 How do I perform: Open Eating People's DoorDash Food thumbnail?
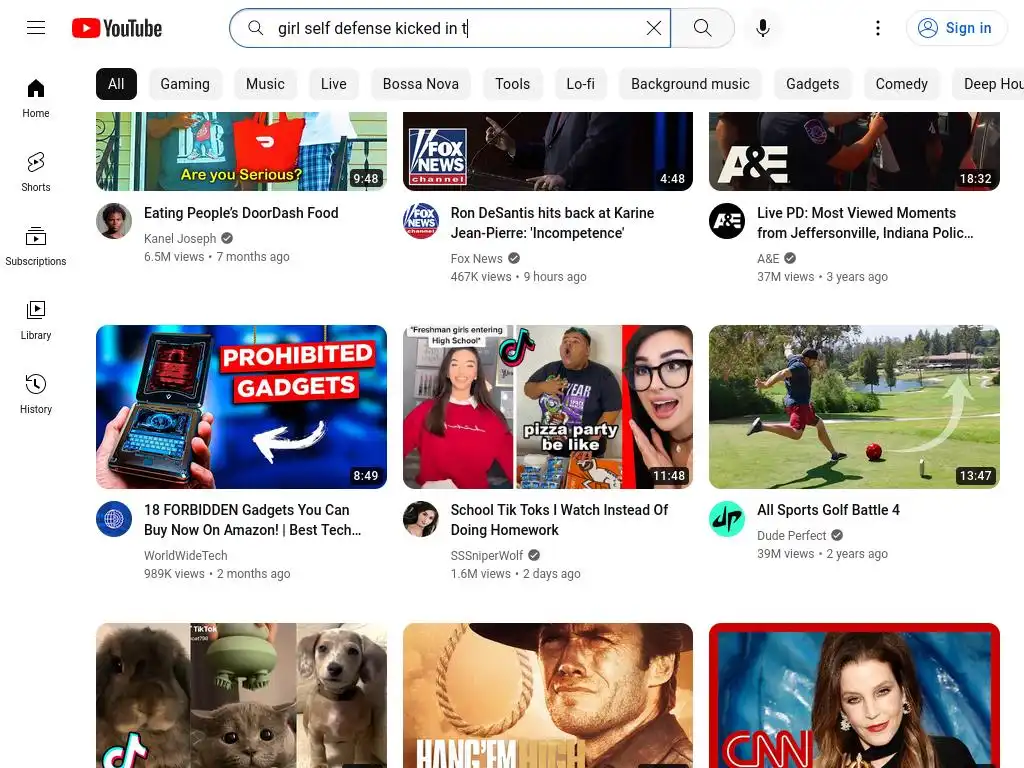coord(241,152)
